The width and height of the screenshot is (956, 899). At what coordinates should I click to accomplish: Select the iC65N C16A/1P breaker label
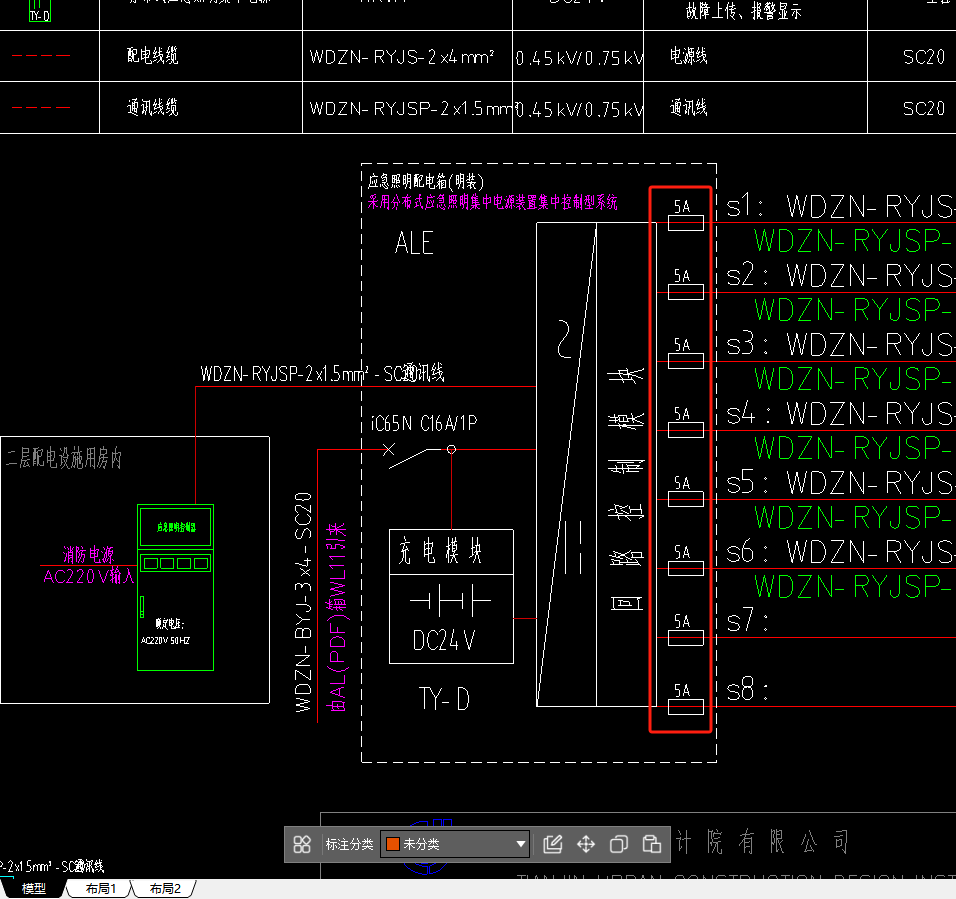pyautogui.click(x=424, y=423)
